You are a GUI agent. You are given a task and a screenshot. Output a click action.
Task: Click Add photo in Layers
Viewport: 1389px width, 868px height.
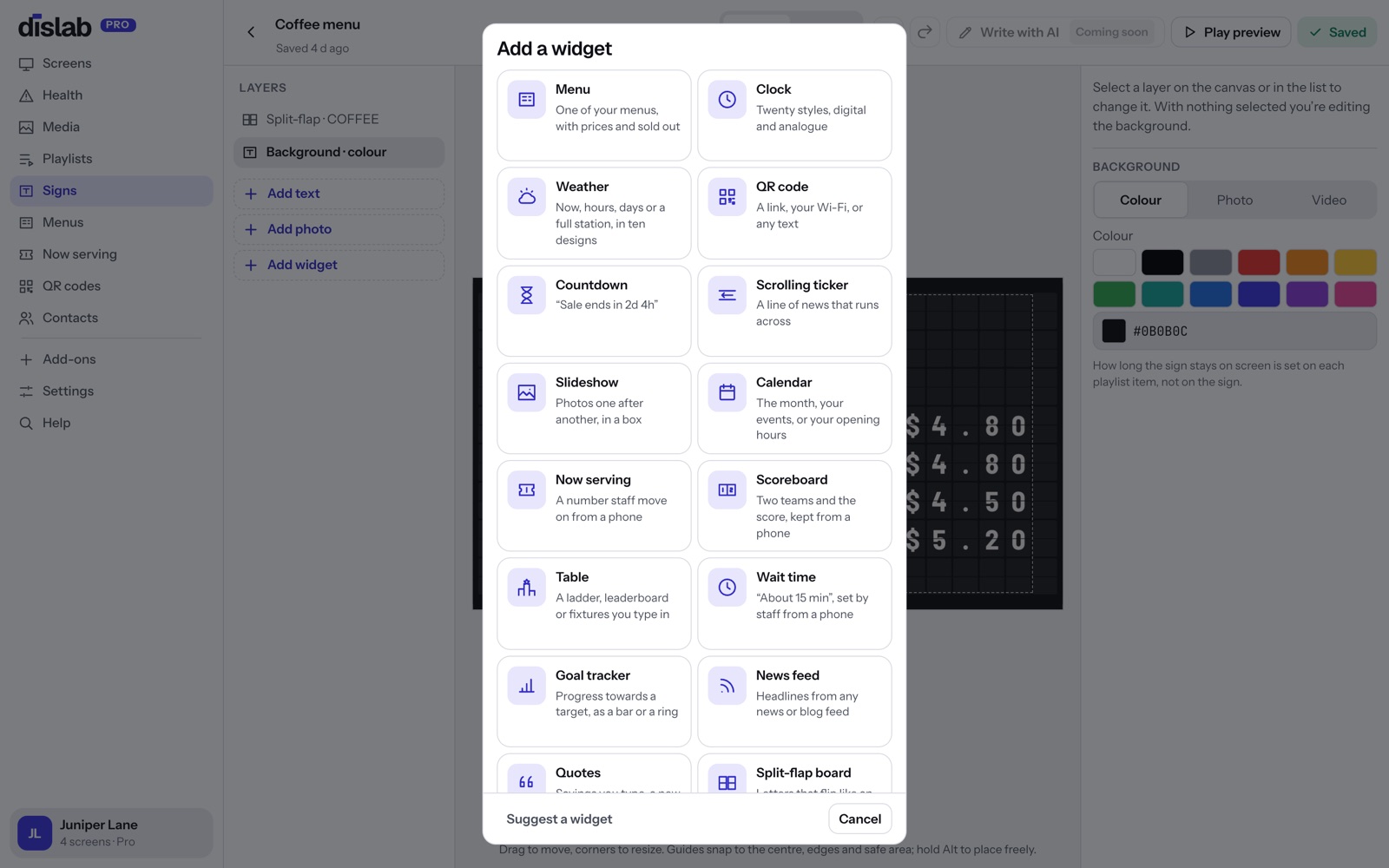[x=339, y=229]
